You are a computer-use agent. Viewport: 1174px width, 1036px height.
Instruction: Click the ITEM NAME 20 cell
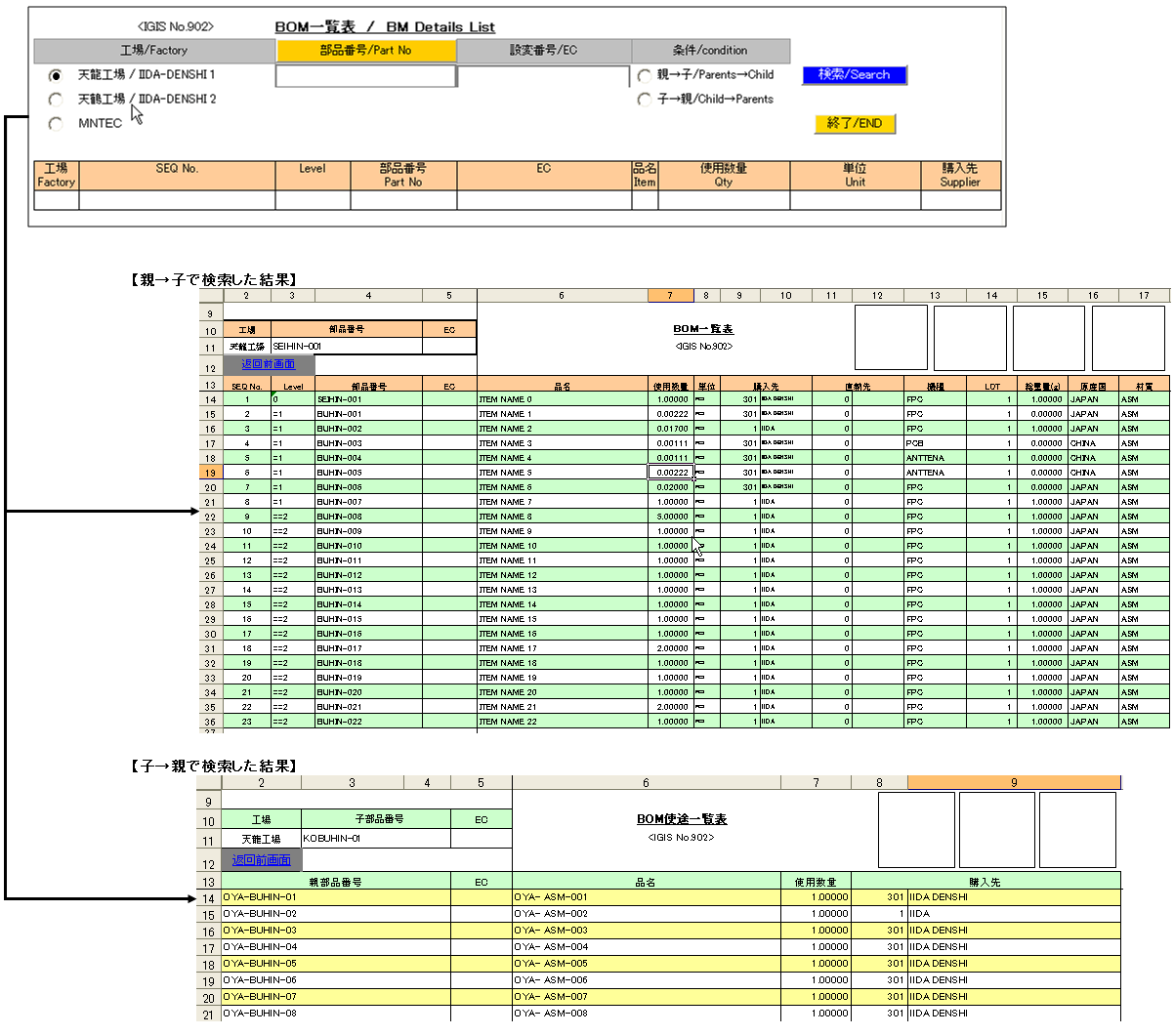point(563,692)
